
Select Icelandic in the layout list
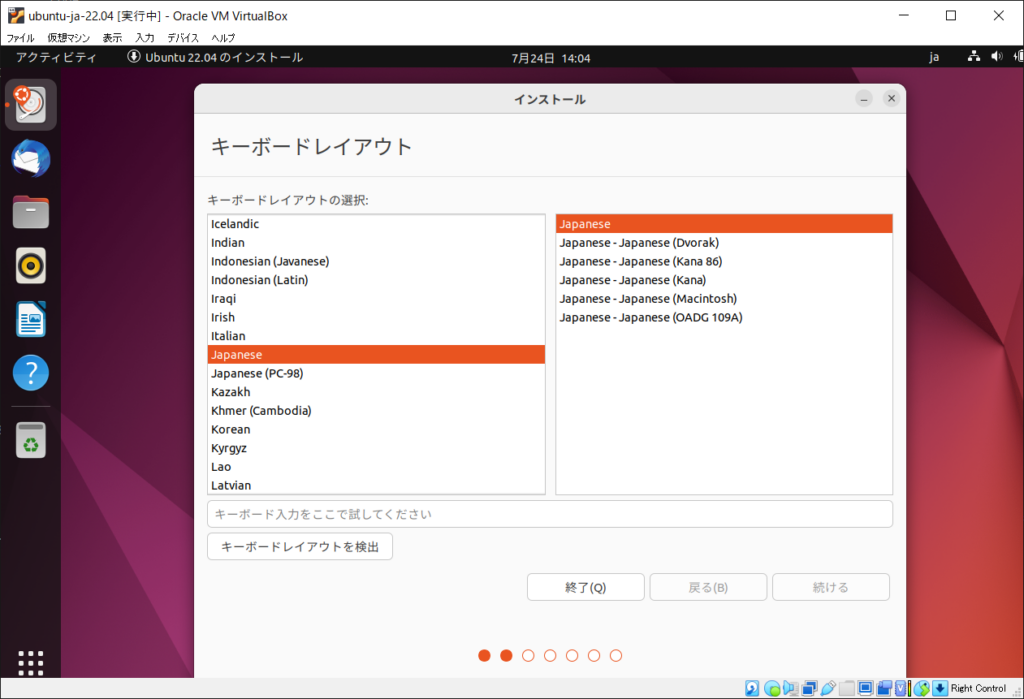(x=376, y=224)
